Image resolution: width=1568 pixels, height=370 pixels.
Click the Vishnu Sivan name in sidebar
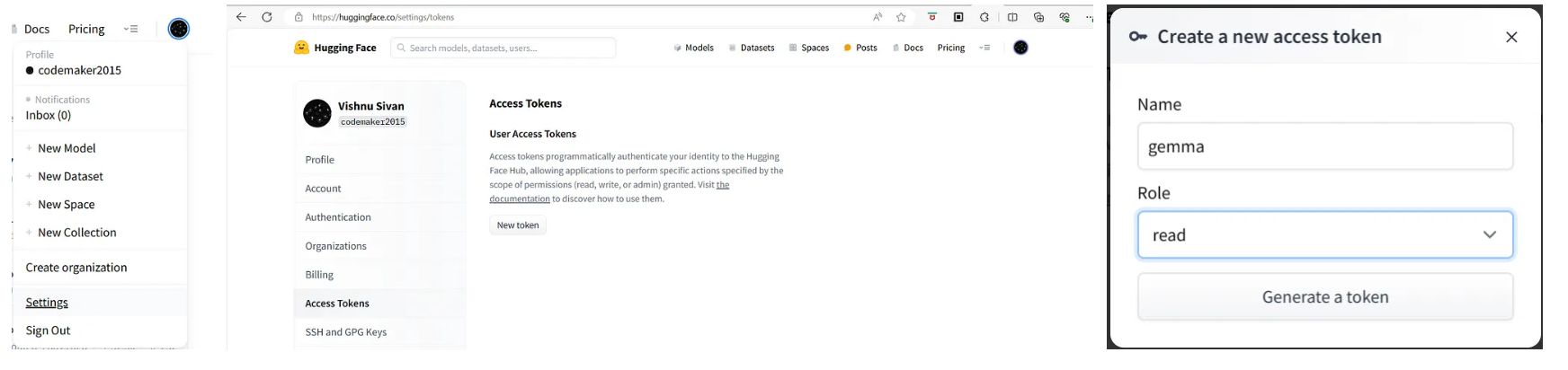tap(371, 106)
